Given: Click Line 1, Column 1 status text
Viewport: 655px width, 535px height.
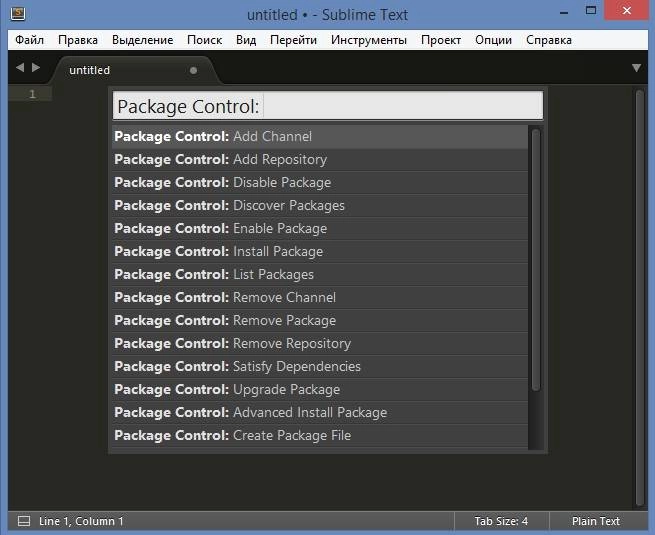Looking at the screenshot, I should tap(81, 521).
